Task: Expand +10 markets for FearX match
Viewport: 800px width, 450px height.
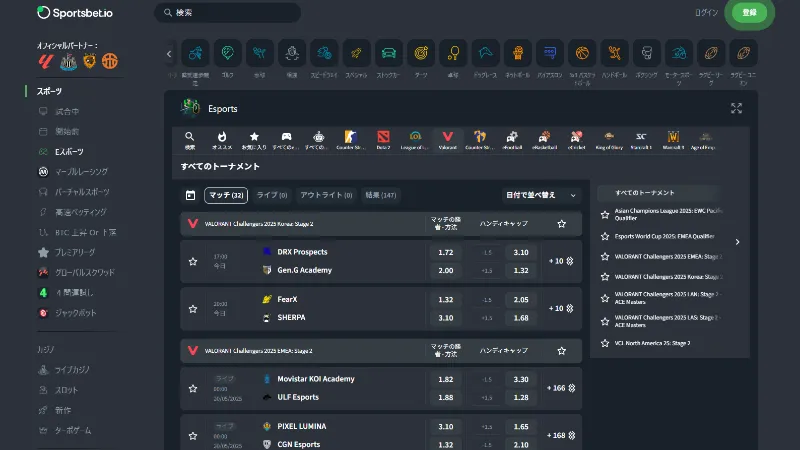Action: [x=561, y=308]
